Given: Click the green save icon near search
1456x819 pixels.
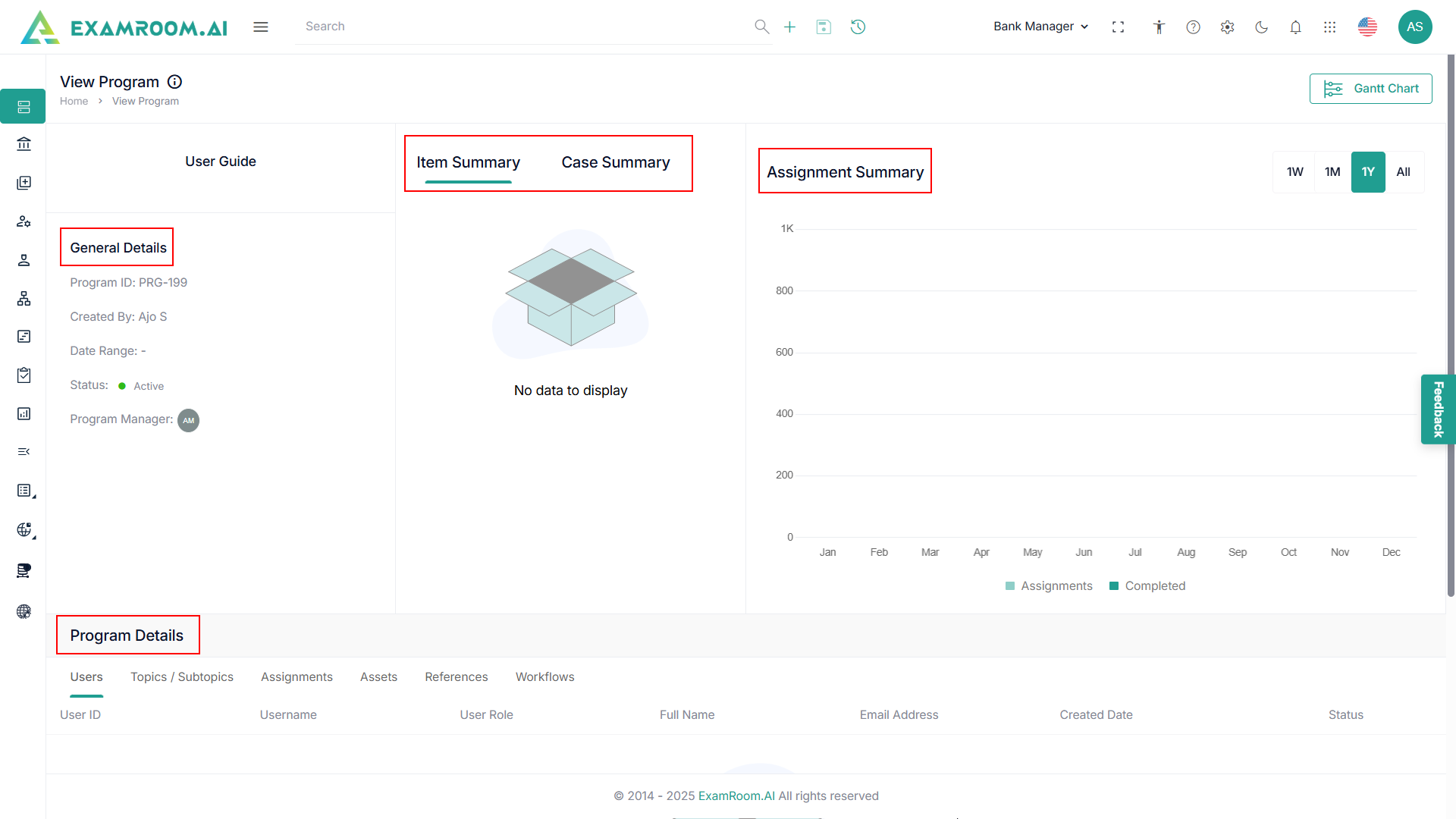Looking at the screenshot, I should tap(824, 27).
